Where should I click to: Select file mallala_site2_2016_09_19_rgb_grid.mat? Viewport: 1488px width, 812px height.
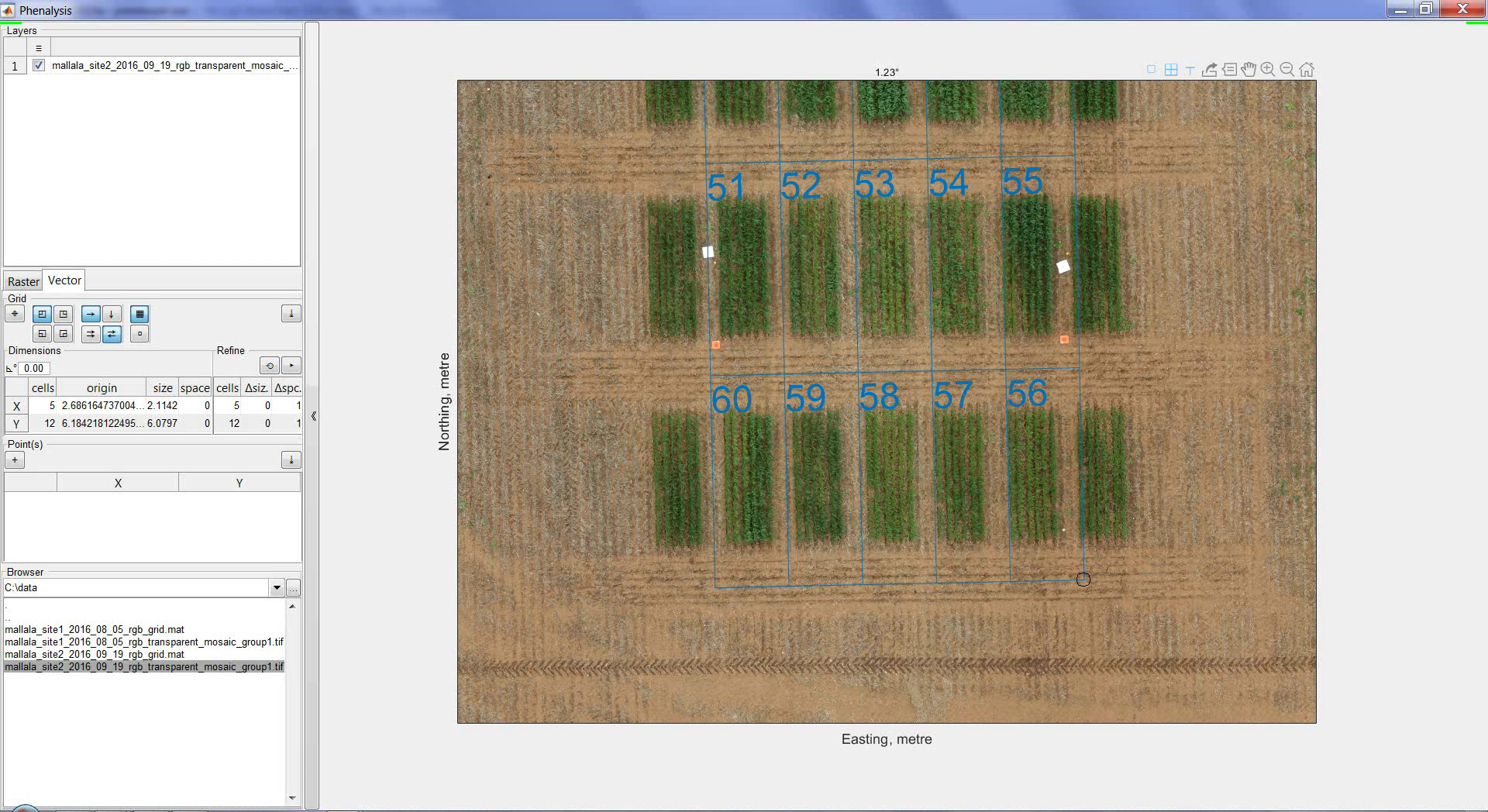pos(95,655)
